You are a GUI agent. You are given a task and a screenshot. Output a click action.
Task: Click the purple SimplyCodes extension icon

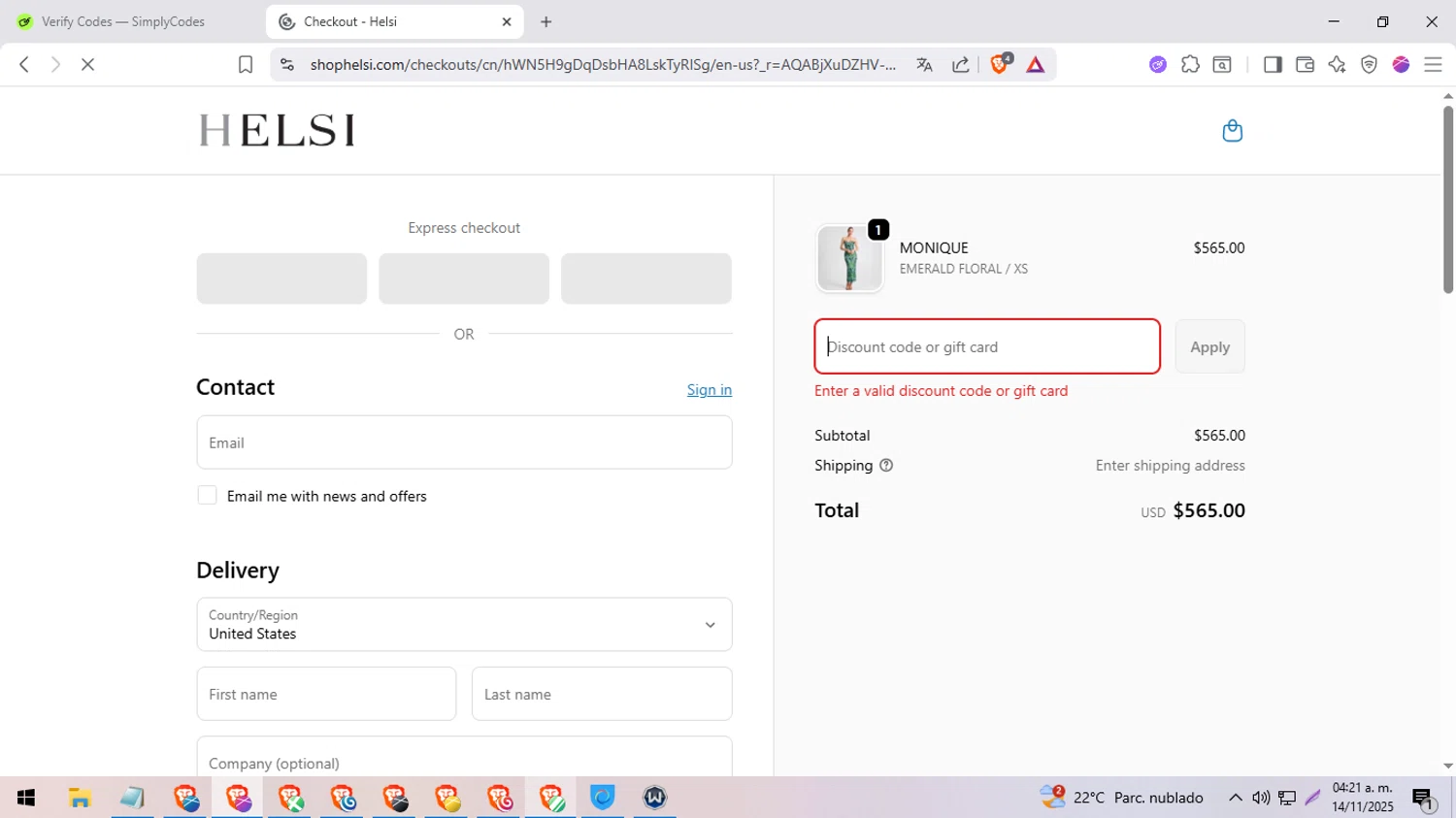(1158, 65)
